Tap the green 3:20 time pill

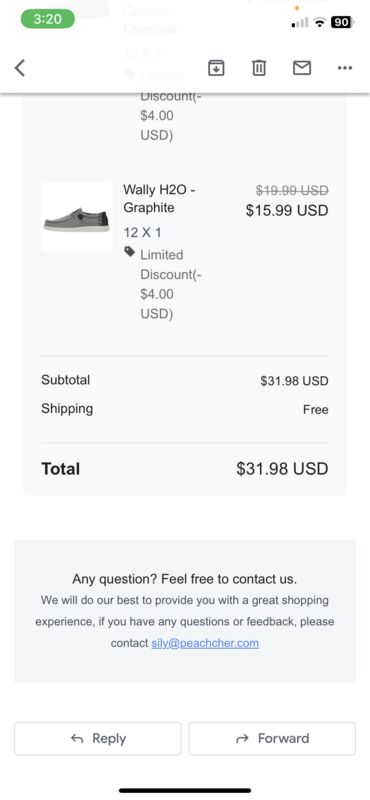tap(47, 19)
